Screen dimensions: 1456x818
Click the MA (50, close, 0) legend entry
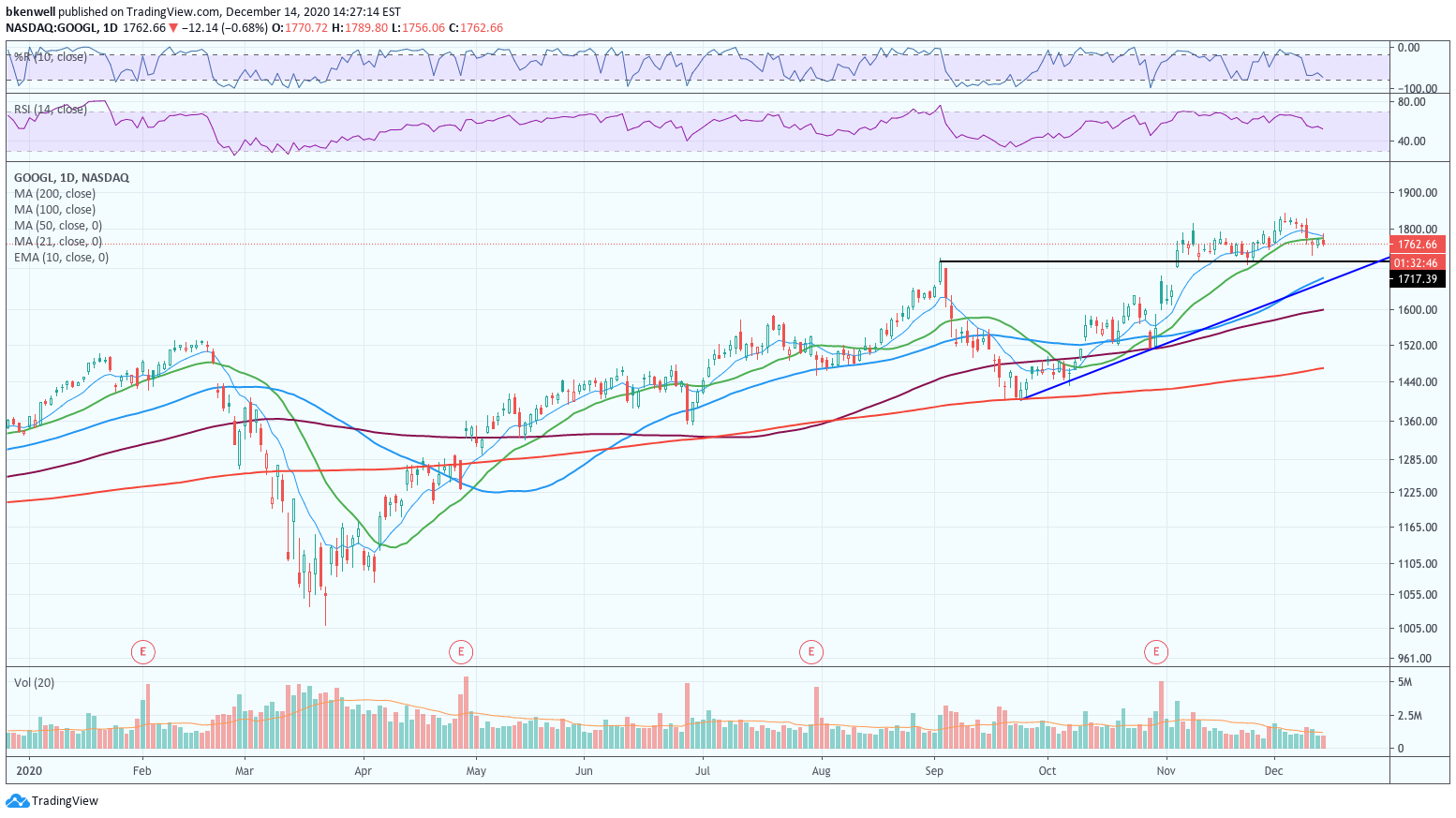pos(58,226)
